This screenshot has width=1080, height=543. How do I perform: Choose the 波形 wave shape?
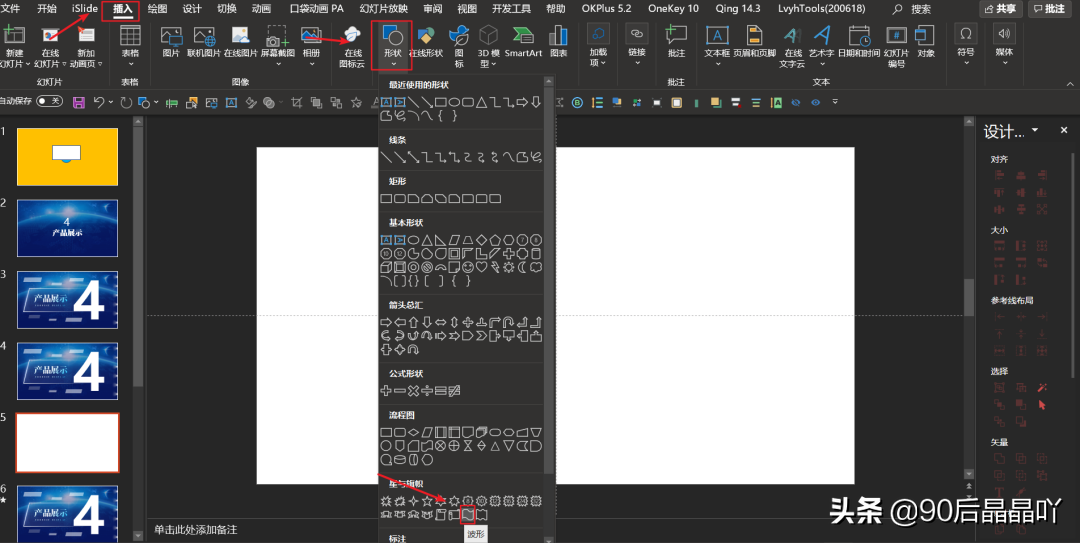(x=468, y=515)
